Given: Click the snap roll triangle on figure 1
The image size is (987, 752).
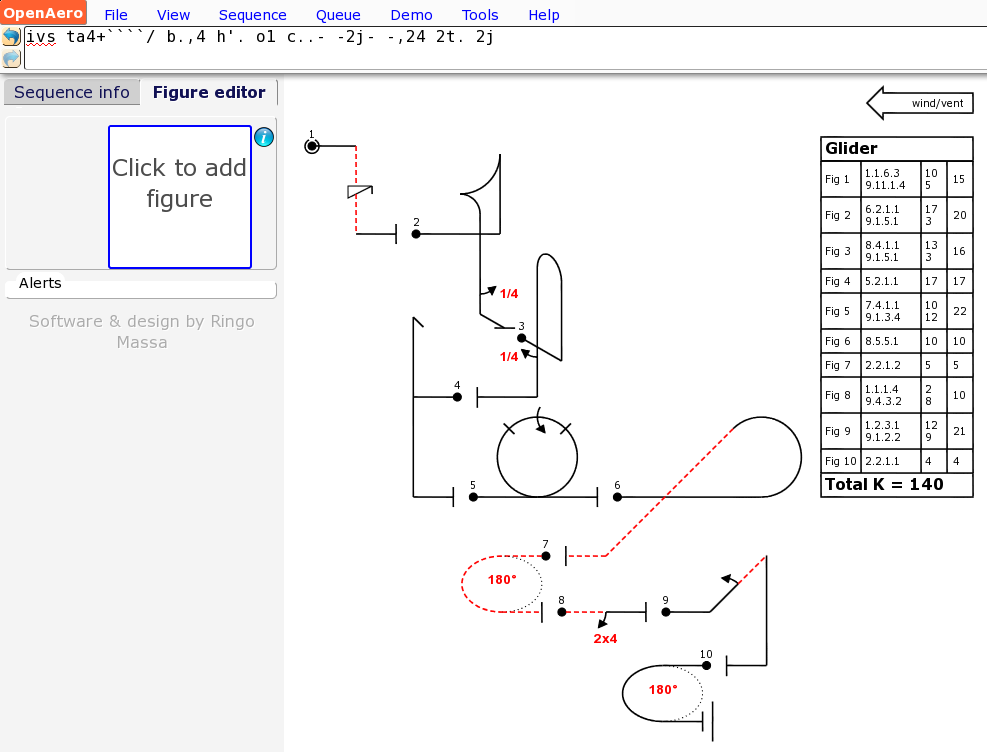Looking at the screenshot, I should tap(360, 191).
